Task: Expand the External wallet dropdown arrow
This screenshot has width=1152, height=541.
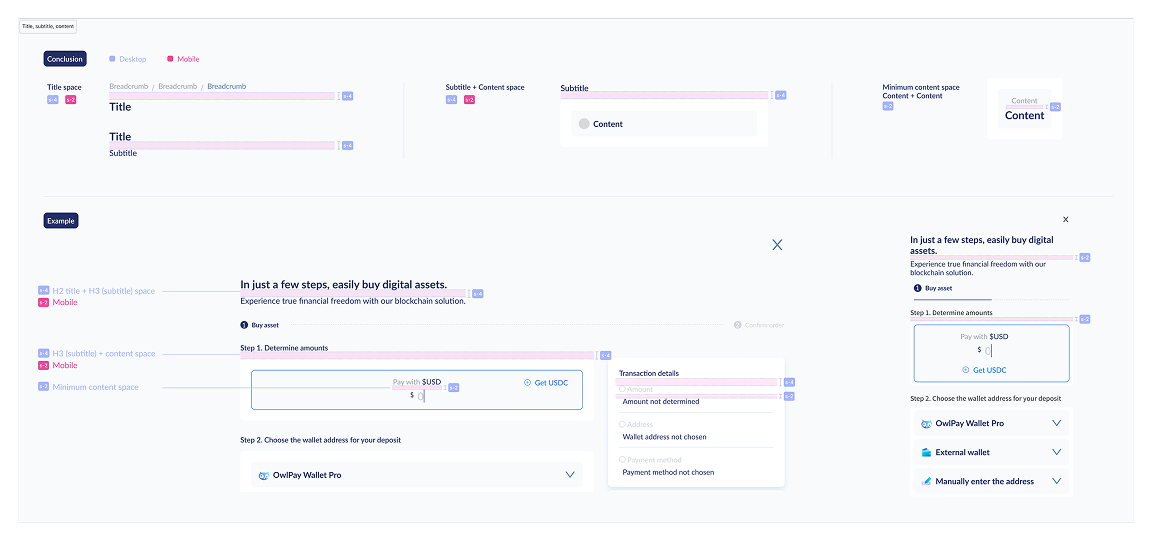Action: coord(1056,452)
